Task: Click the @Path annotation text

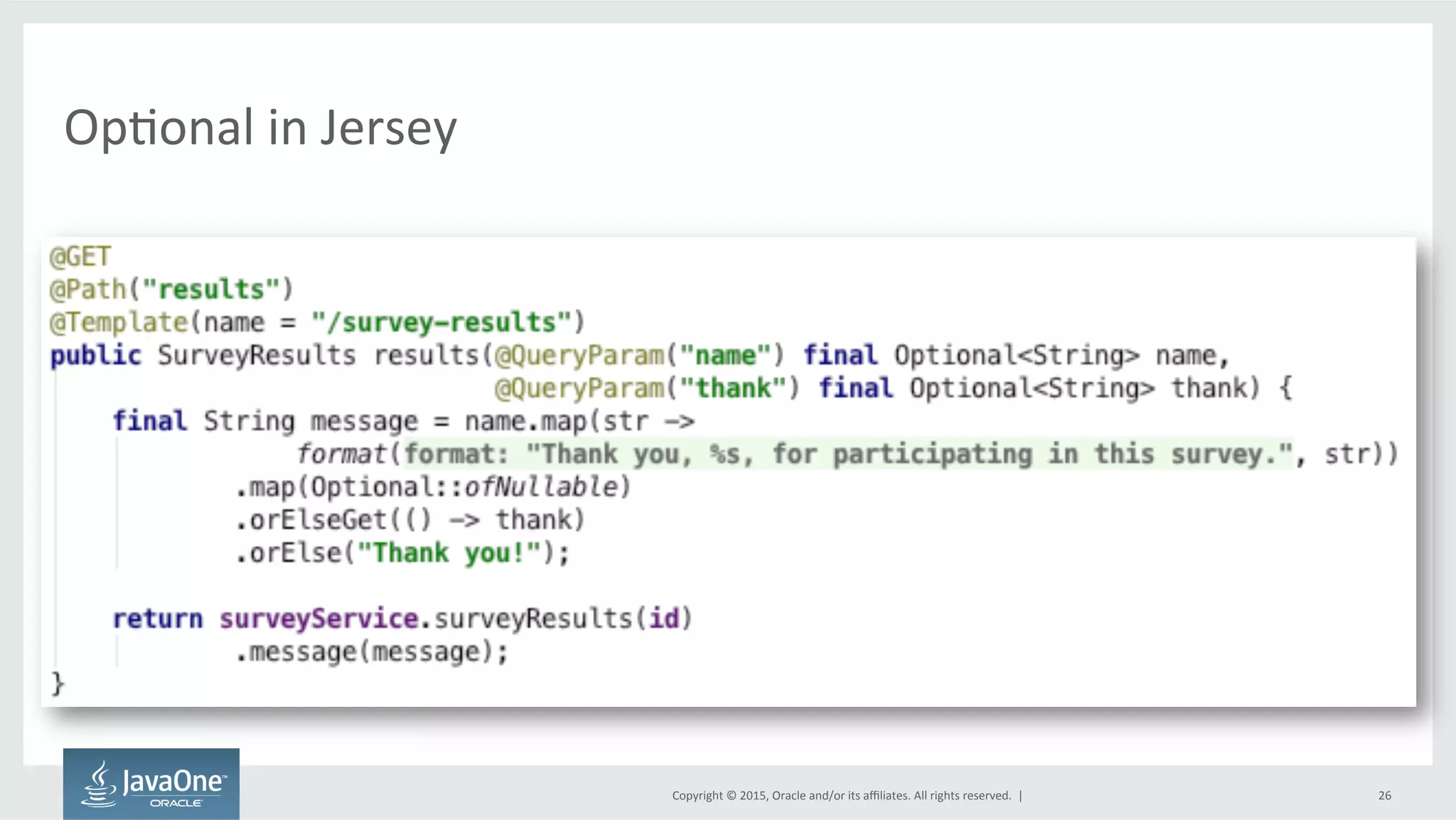Action: click(88, 289)
